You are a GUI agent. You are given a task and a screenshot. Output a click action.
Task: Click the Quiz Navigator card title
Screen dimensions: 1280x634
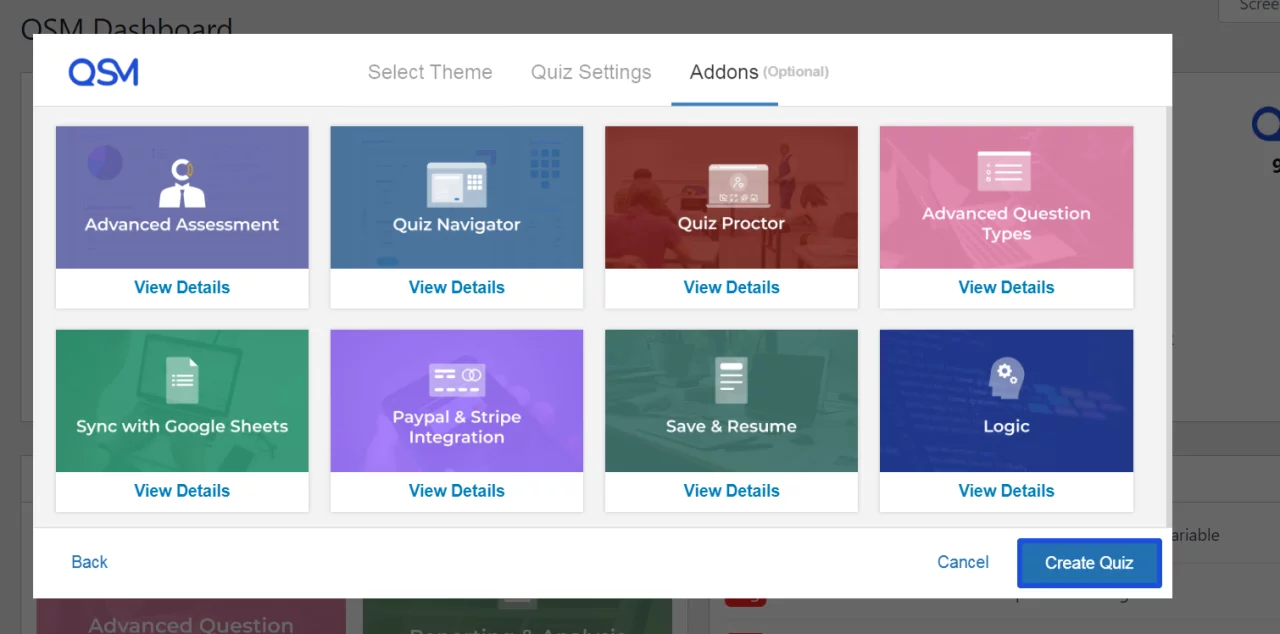click(456, 224)
